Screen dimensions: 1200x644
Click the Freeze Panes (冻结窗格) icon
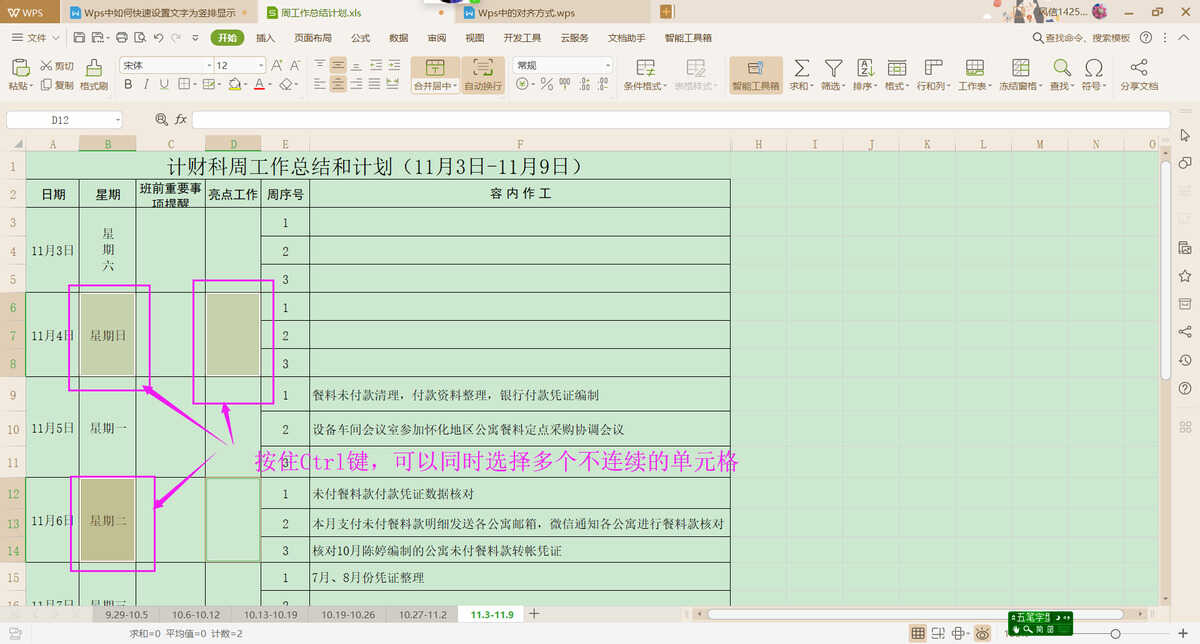coord(1020,67)
